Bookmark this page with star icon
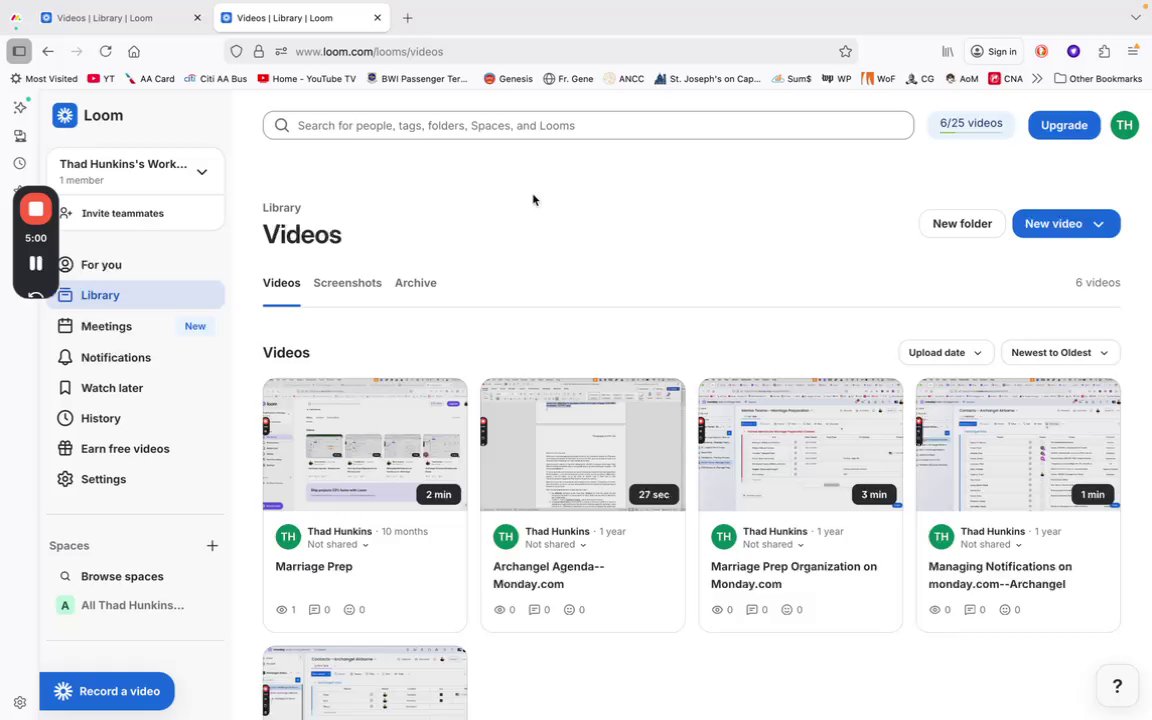Screen dimensions: 1152x720 coord(846,51)
